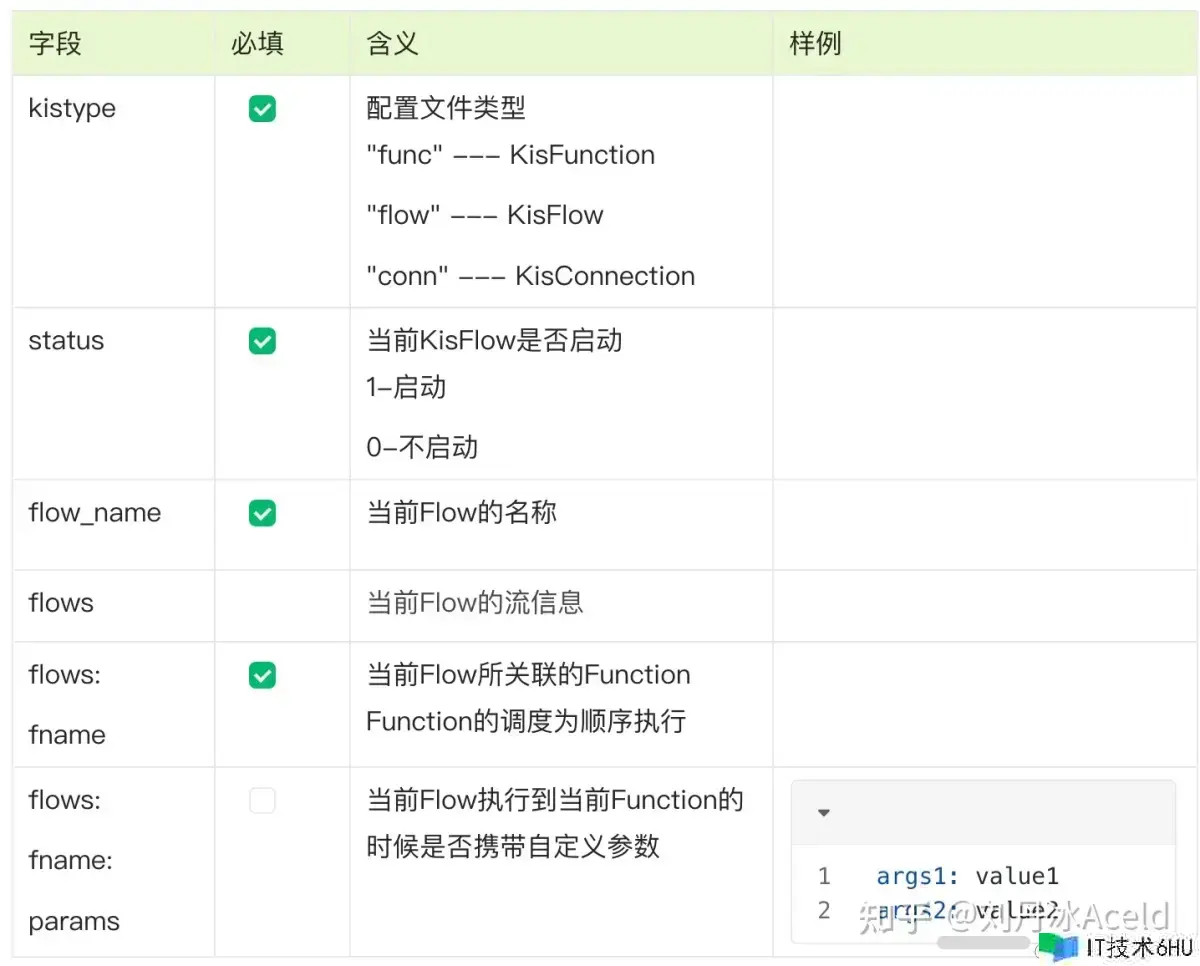Collapse the code sample block arrow
This screenshot has height=966, width=1200.
(x=824, y=813)
